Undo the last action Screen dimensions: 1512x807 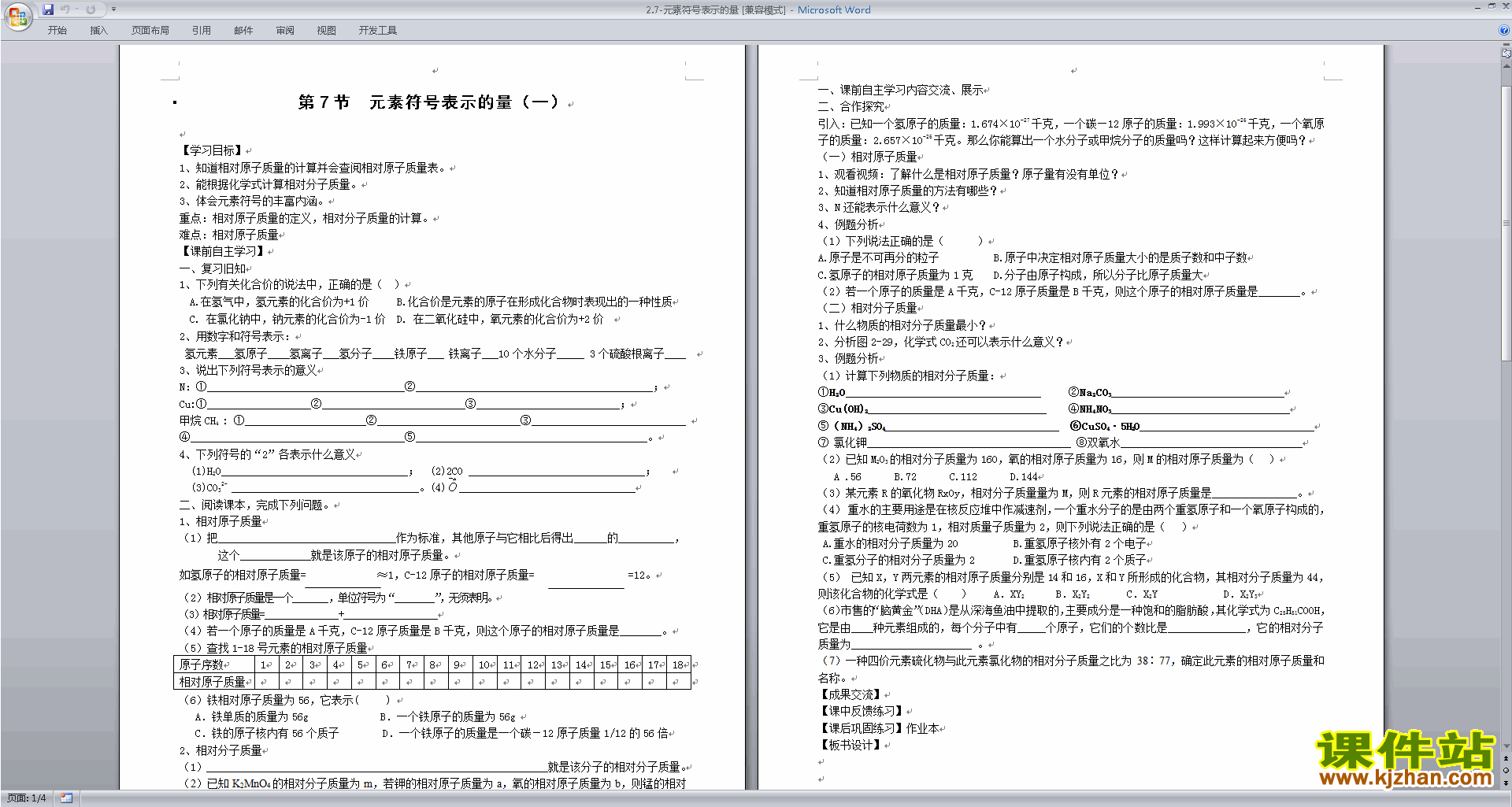(x=65, y=9)
